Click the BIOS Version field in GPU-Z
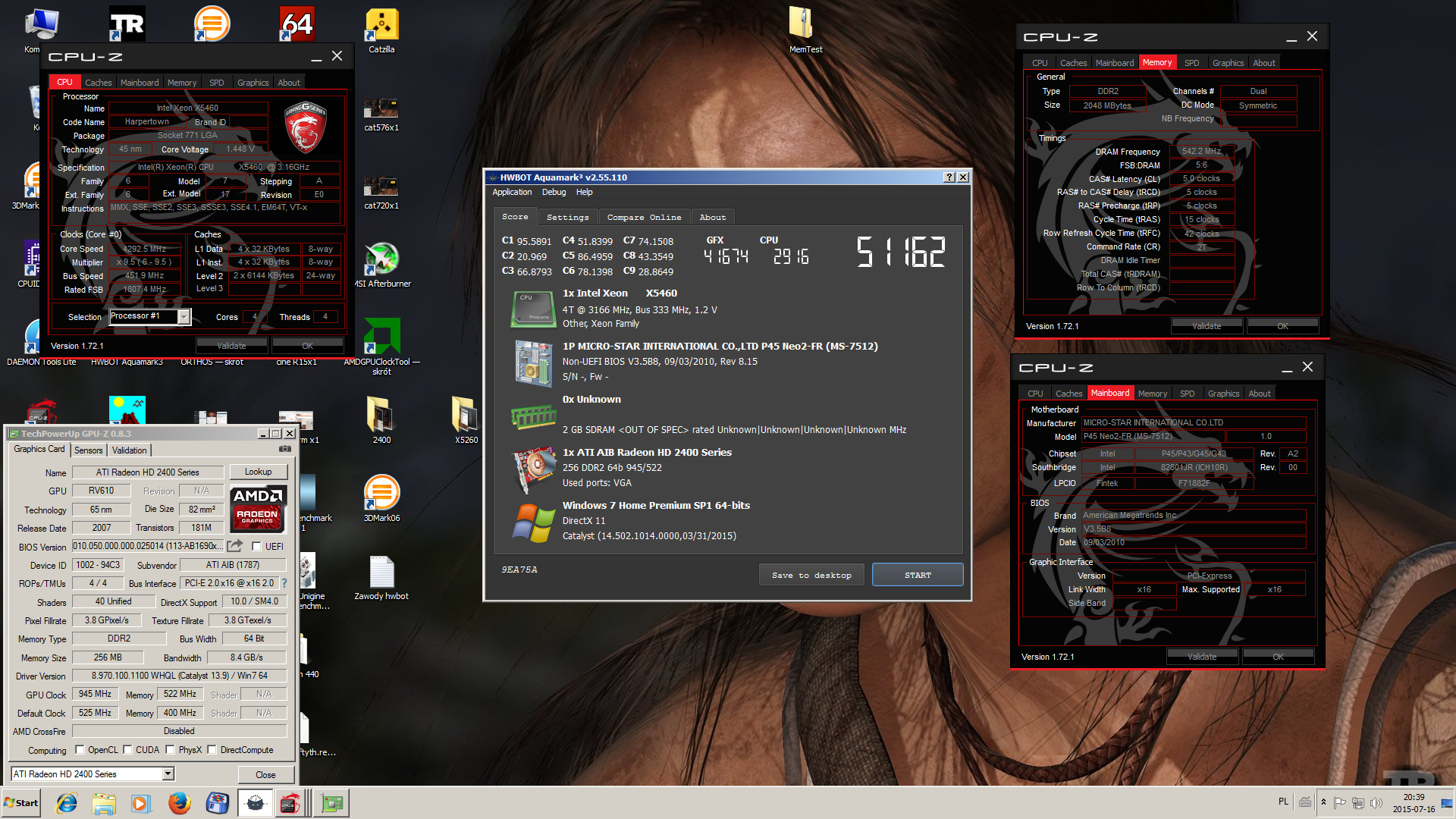The height and width of the screenshot is (819, 1456). click(x=149, y=546)
